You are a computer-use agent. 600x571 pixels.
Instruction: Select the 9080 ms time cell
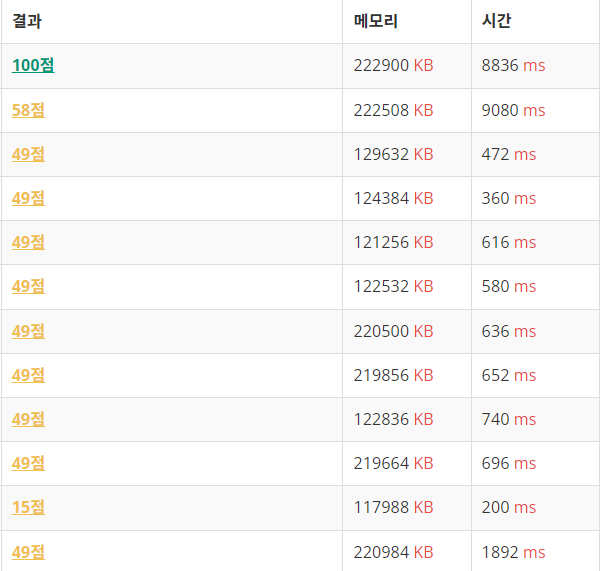(x=536, y=111)
